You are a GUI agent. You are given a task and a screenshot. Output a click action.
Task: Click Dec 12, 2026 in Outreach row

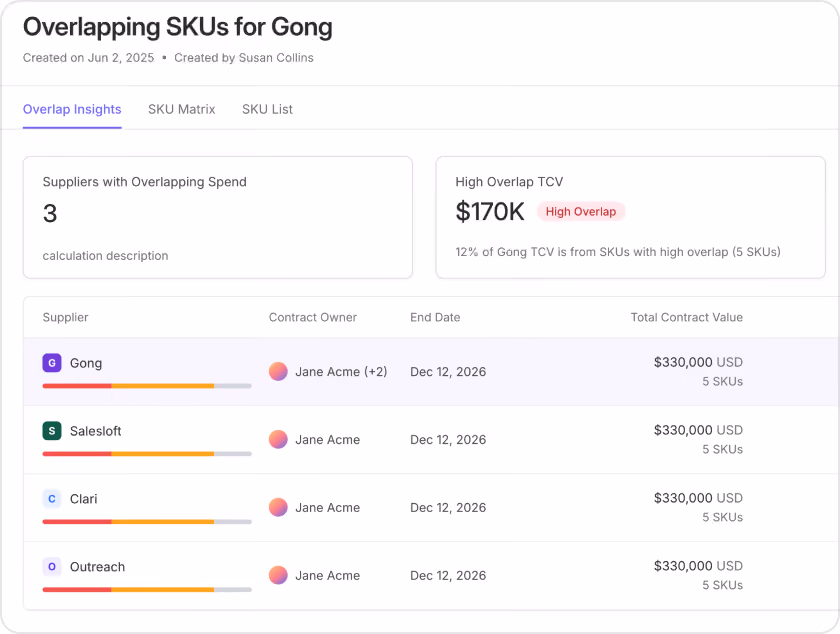pos(448,576)
